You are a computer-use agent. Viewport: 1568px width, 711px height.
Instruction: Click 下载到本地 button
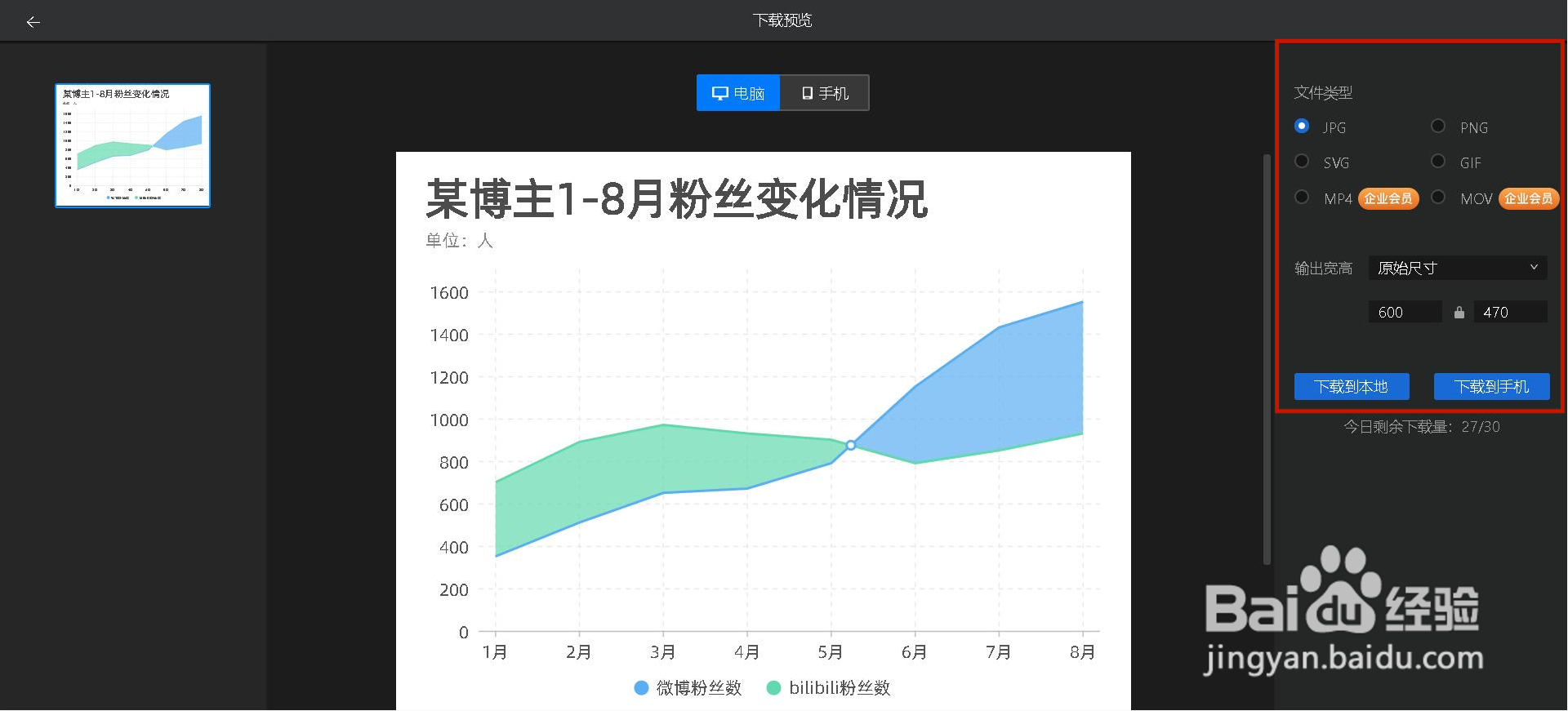pos(1352,387)
